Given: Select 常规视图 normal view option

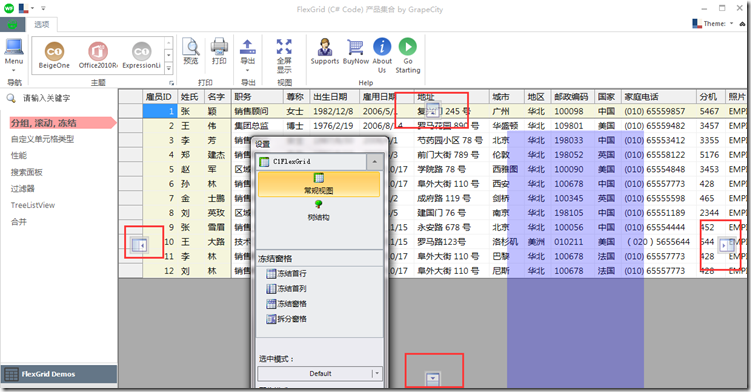Looking at the screenshot, I should pos(319,184).
